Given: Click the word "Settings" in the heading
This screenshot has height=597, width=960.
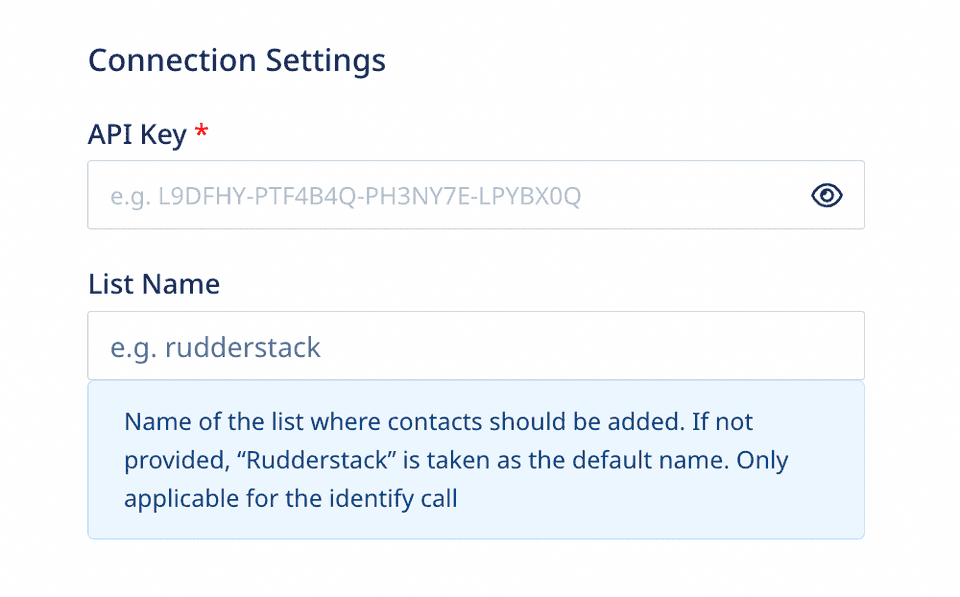Looking at the screenshot, I should coord(326,62).
